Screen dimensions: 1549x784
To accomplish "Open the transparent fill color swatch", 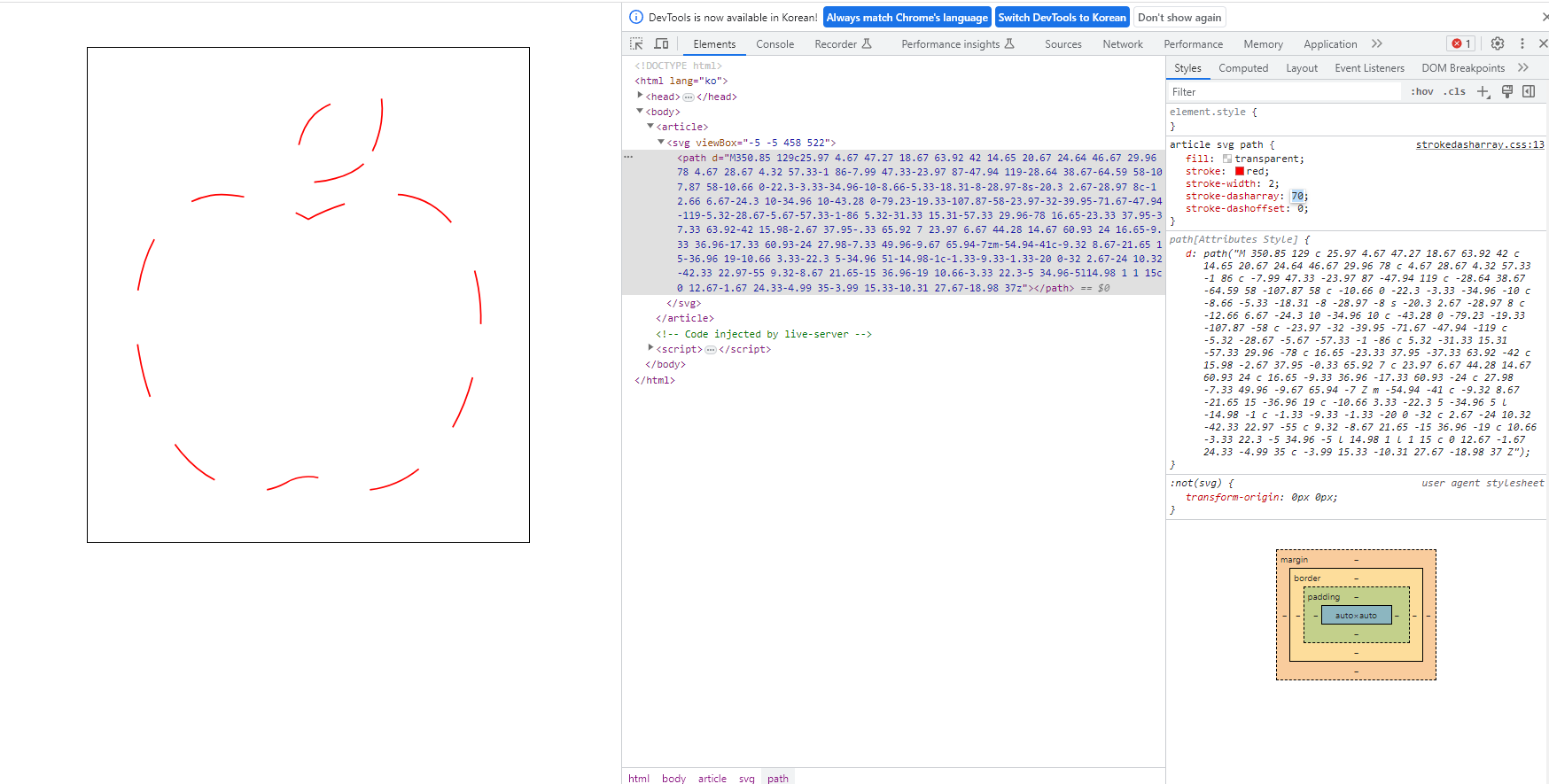I will [x=1227, y=159].
